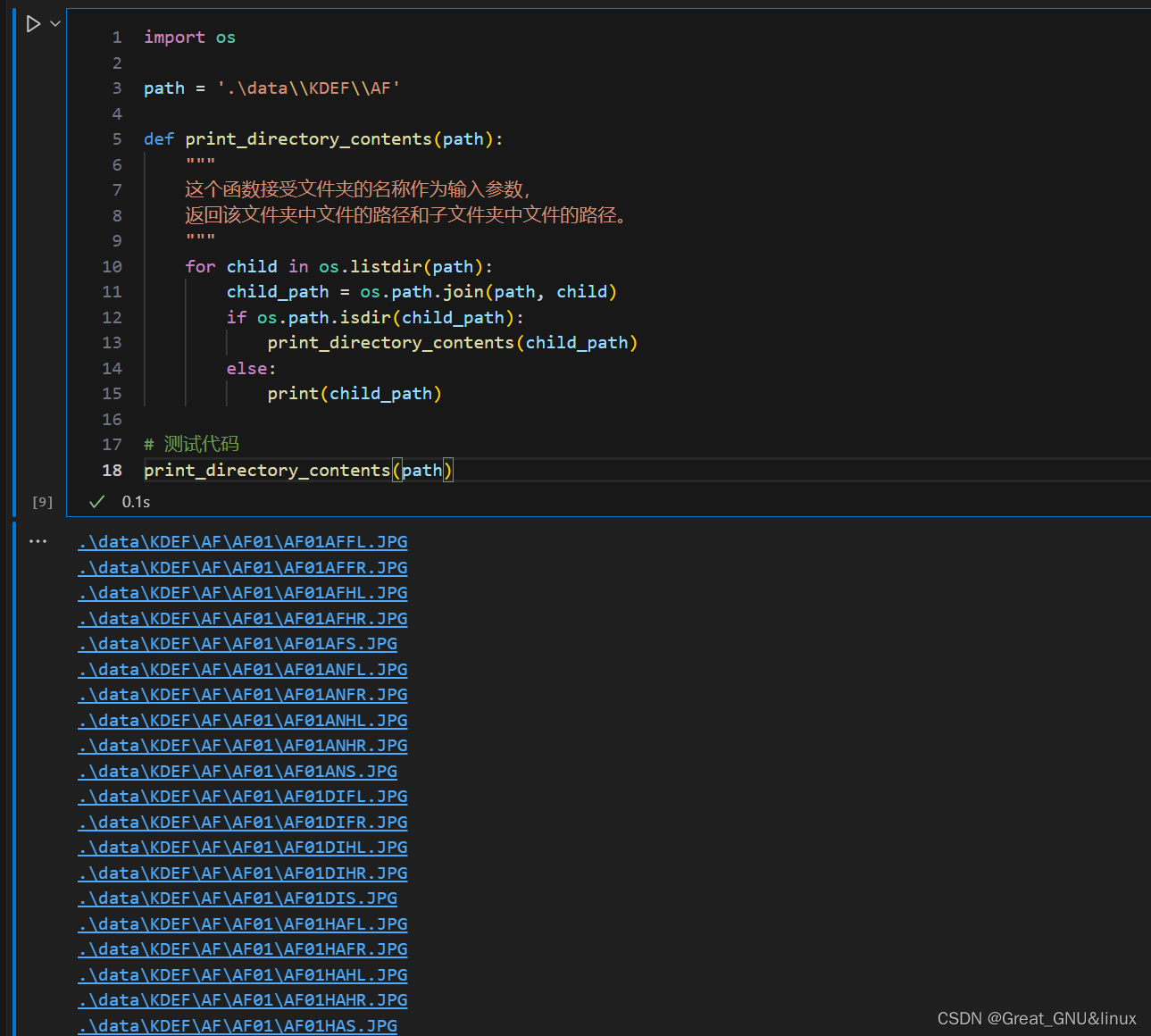Open link .\data\KDEF\AF\AF01\AF01AFHL.JPG
This screenshot has width=1151, height=1036.
coord(242,593)
